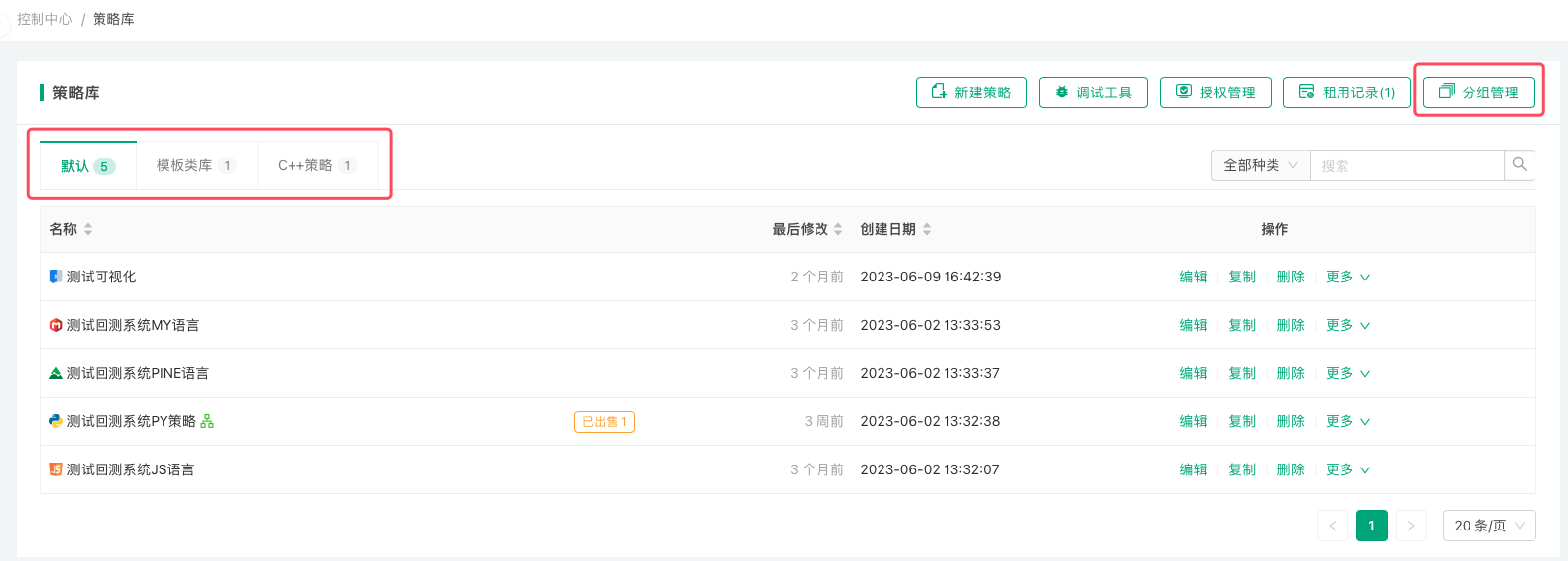Image resolution: width=1568 pixels, height=561 pixels.
Task: Click the PINE icon beside 测试回测系统PINE语言
Action: [56, 373]
